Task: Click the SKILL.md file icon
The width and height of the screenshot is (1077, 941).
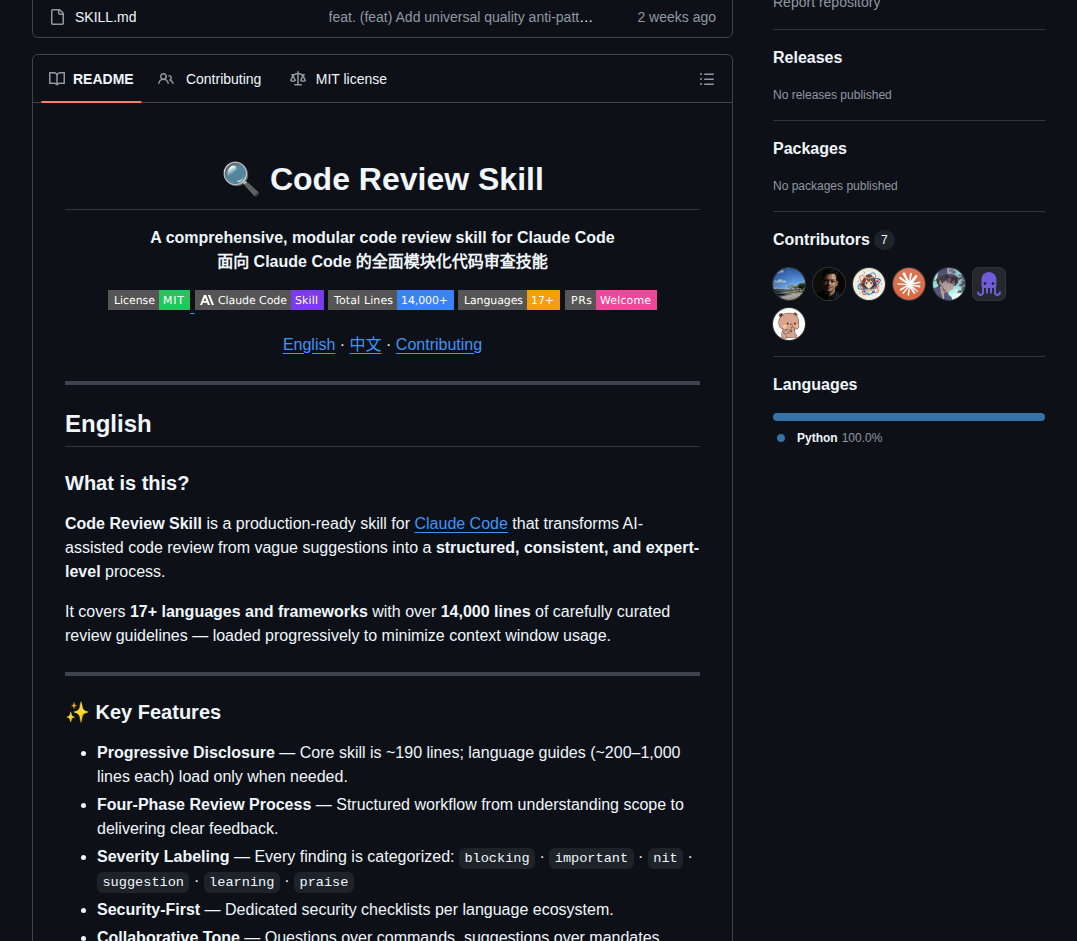Action: (58, 17)
